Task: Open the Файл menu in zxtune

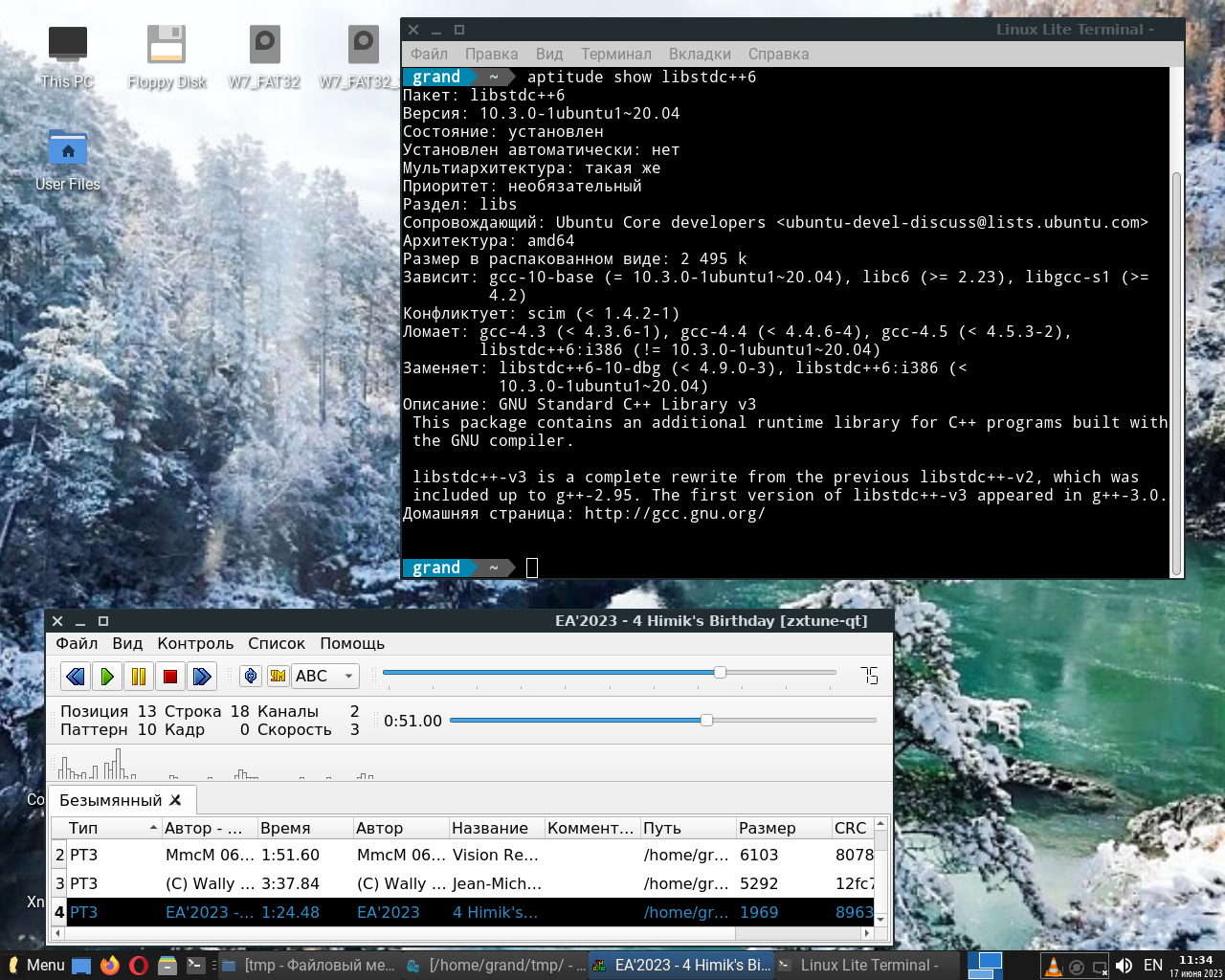Action: [77, 643]
